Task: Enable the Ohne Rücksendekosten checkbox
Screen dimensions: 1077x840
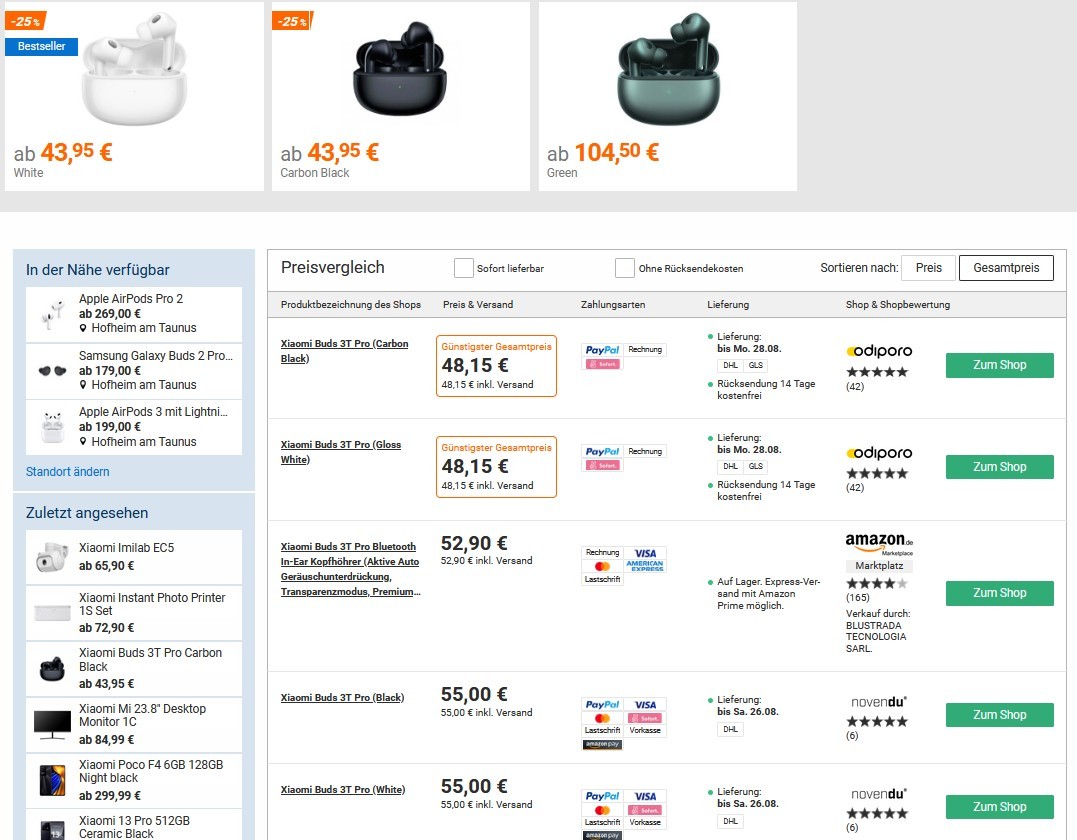Action: pyautogui.click(x=624, y=268)
